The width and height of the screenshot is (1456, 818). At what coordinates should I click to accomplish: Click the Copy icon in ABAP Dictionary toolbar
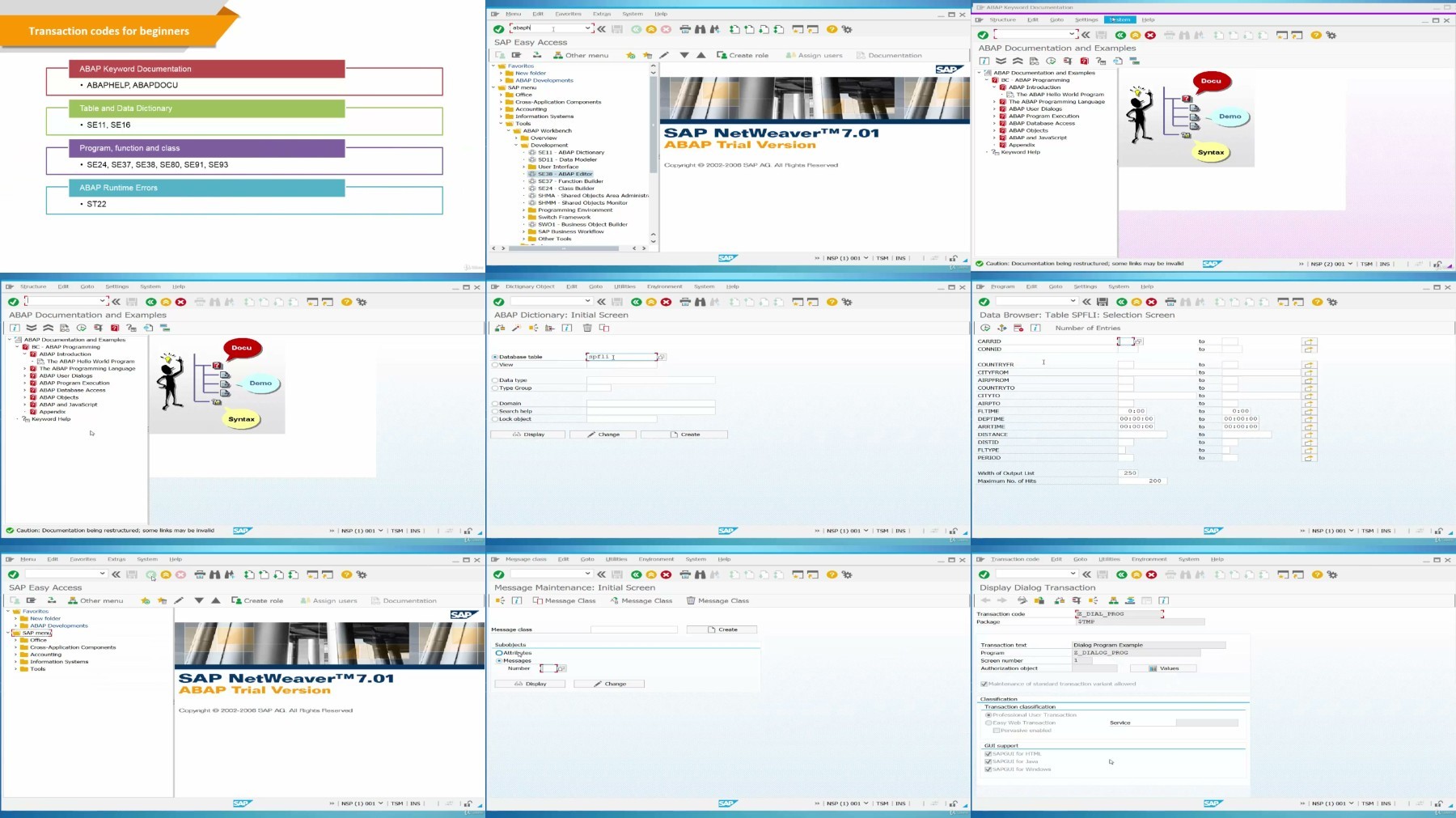(604, 328)
